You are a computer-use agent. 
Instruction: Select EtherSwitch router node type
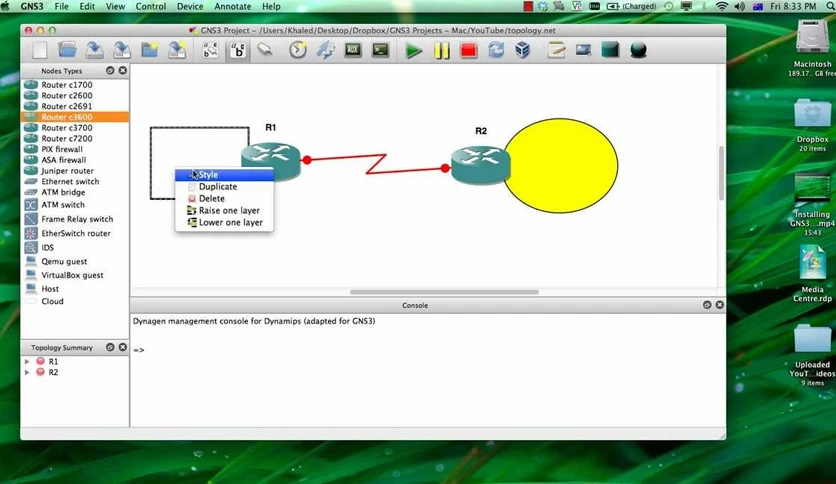click(75, 233)
